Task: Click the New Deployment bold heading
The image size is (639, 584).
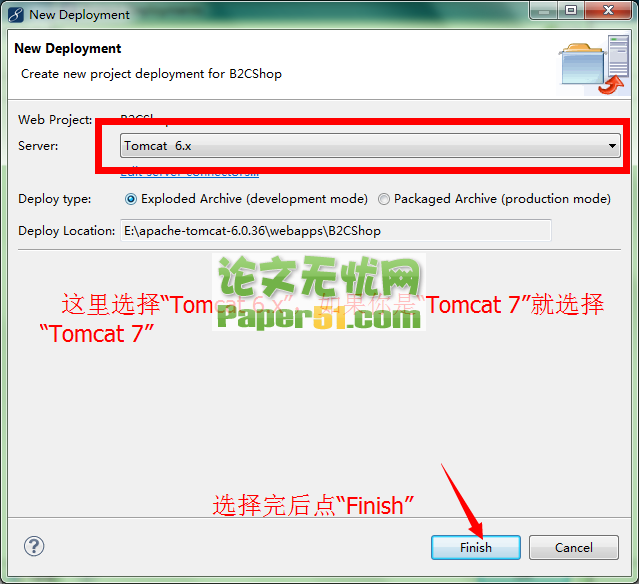Action: click(68, 48)
